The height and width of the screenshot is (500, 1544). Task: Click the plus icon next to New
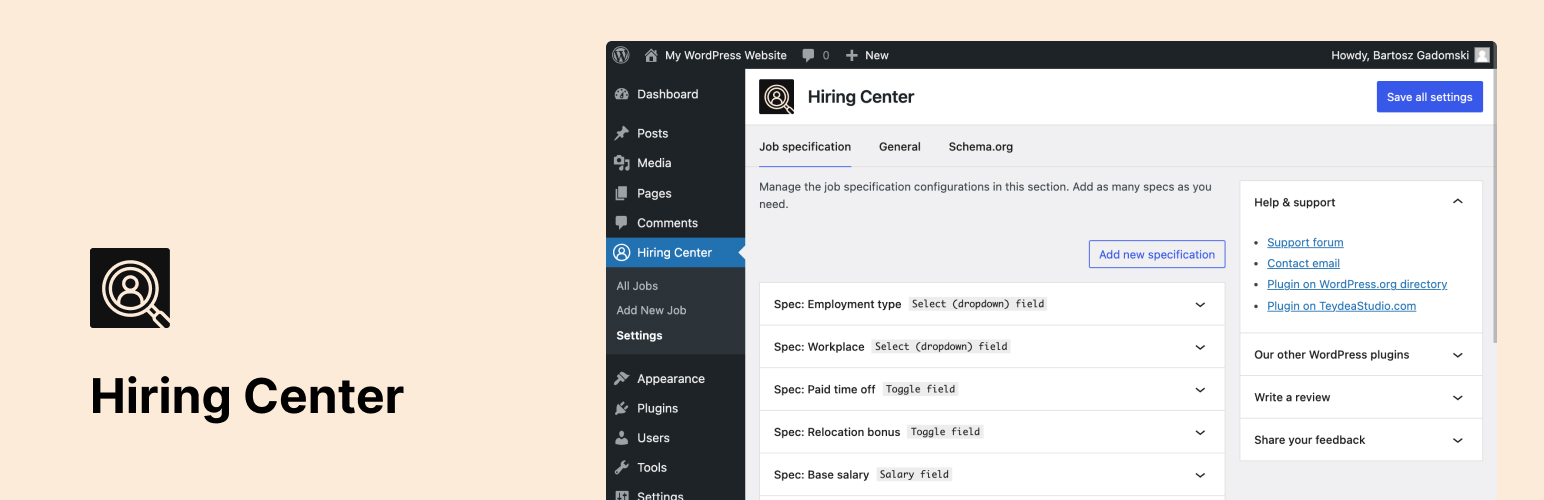coord(852,55)
